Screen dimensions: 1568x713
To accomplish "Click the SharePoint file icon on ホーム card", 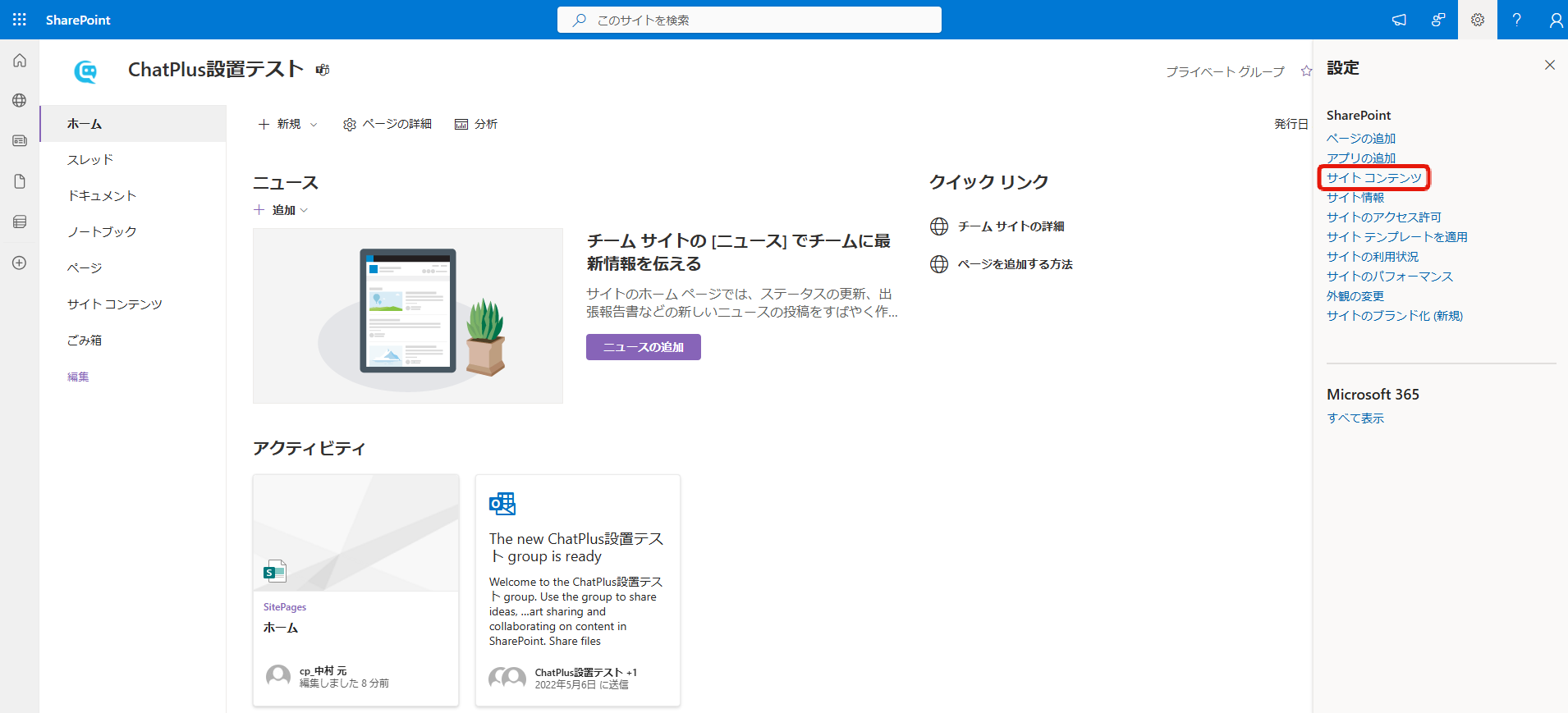I will pyautogui.click(x=274, y=571).
